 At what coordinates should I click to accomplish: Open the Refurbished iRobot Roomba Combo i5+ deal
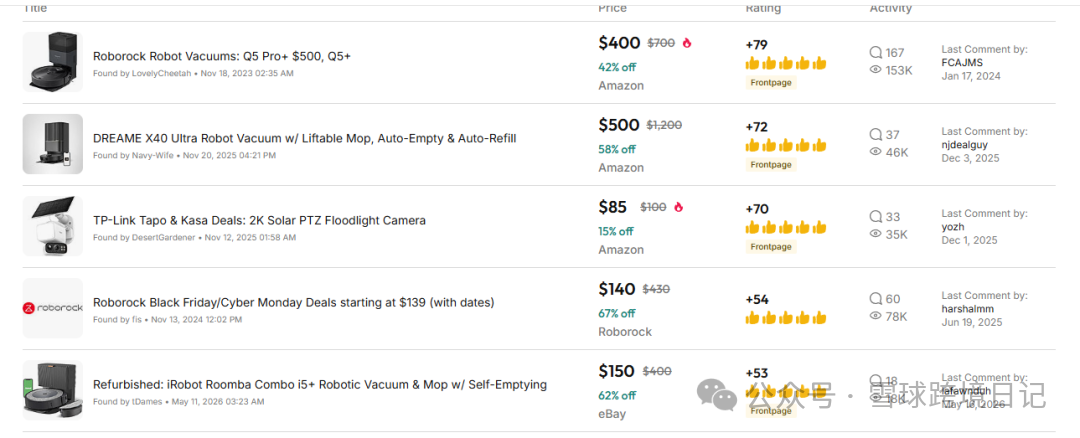click(x=320, y=384)
